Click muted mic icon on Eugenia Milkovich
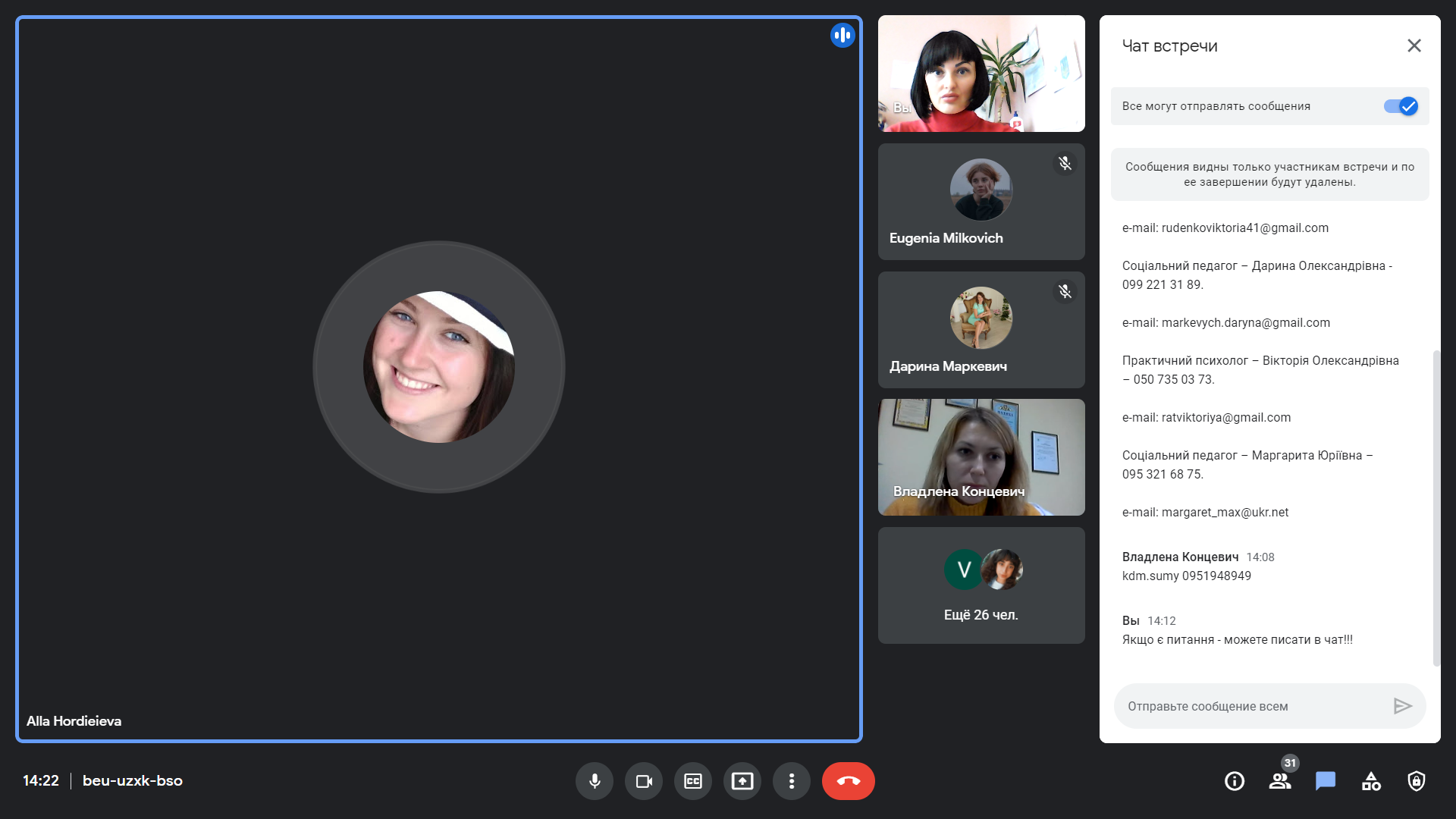Screen dimensions: 1456x819 pyautogui.click(x=1065, y=163)
